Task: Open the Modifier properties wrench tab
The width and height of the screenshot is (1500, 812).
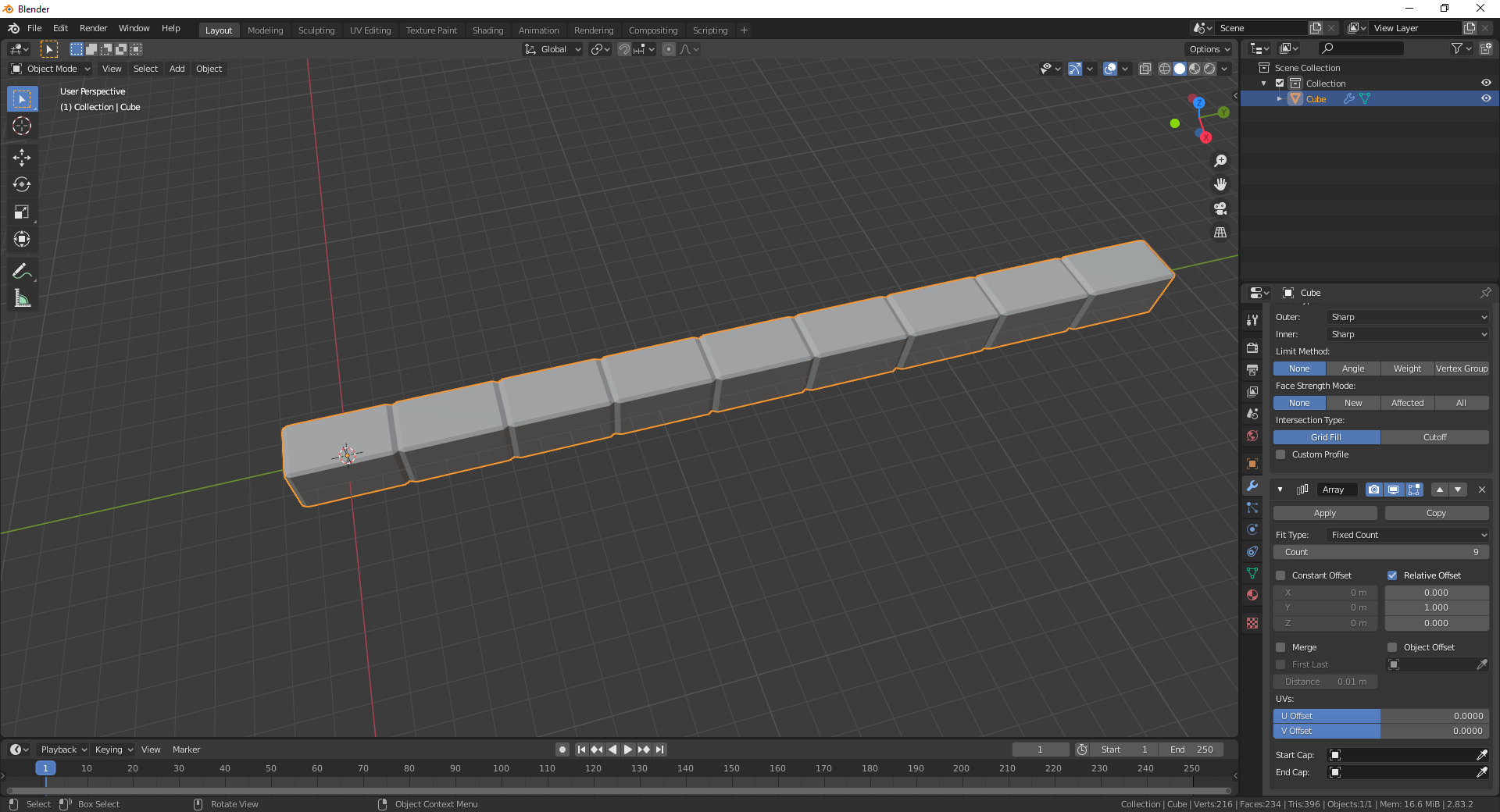Action: tap(1252, 486)
